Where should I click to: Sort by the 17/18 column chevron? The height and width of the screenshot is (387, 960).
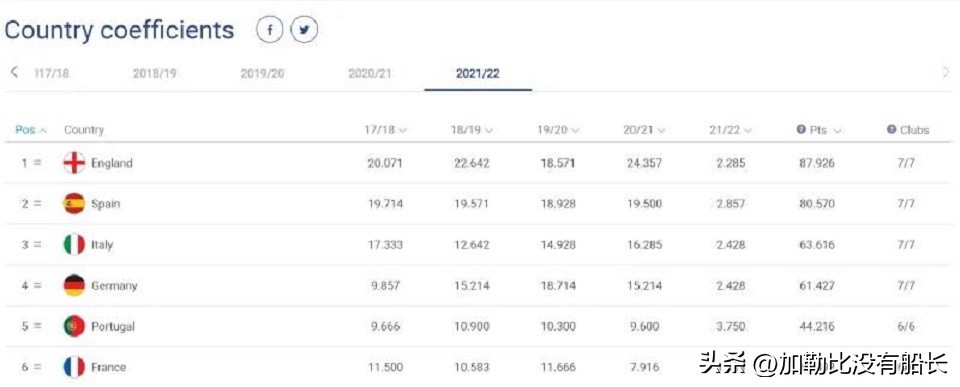403,130
